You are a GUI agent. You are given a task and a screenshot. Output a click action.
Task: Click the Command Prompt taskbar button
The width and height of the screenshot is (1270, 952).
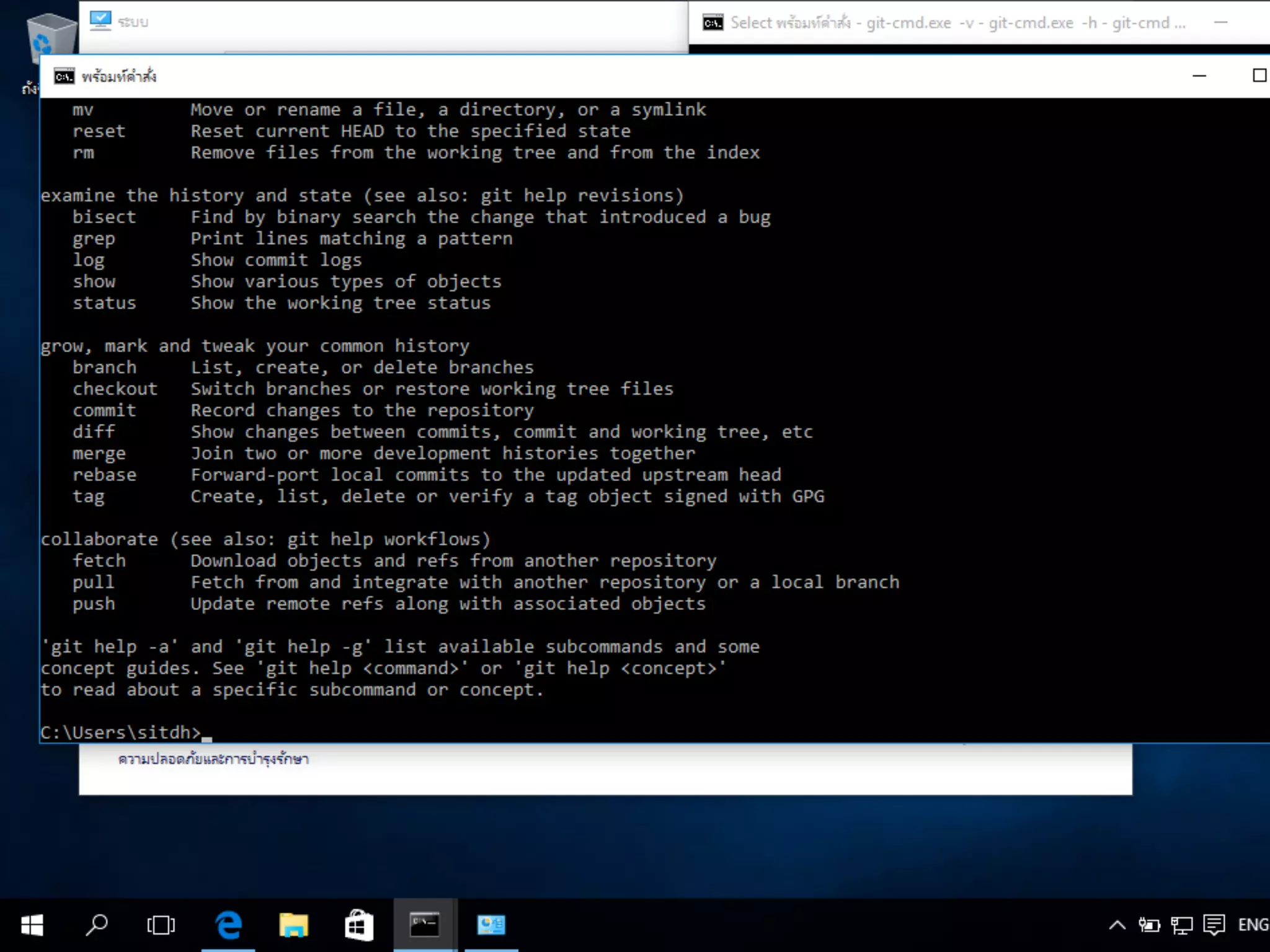click(425, 925)
